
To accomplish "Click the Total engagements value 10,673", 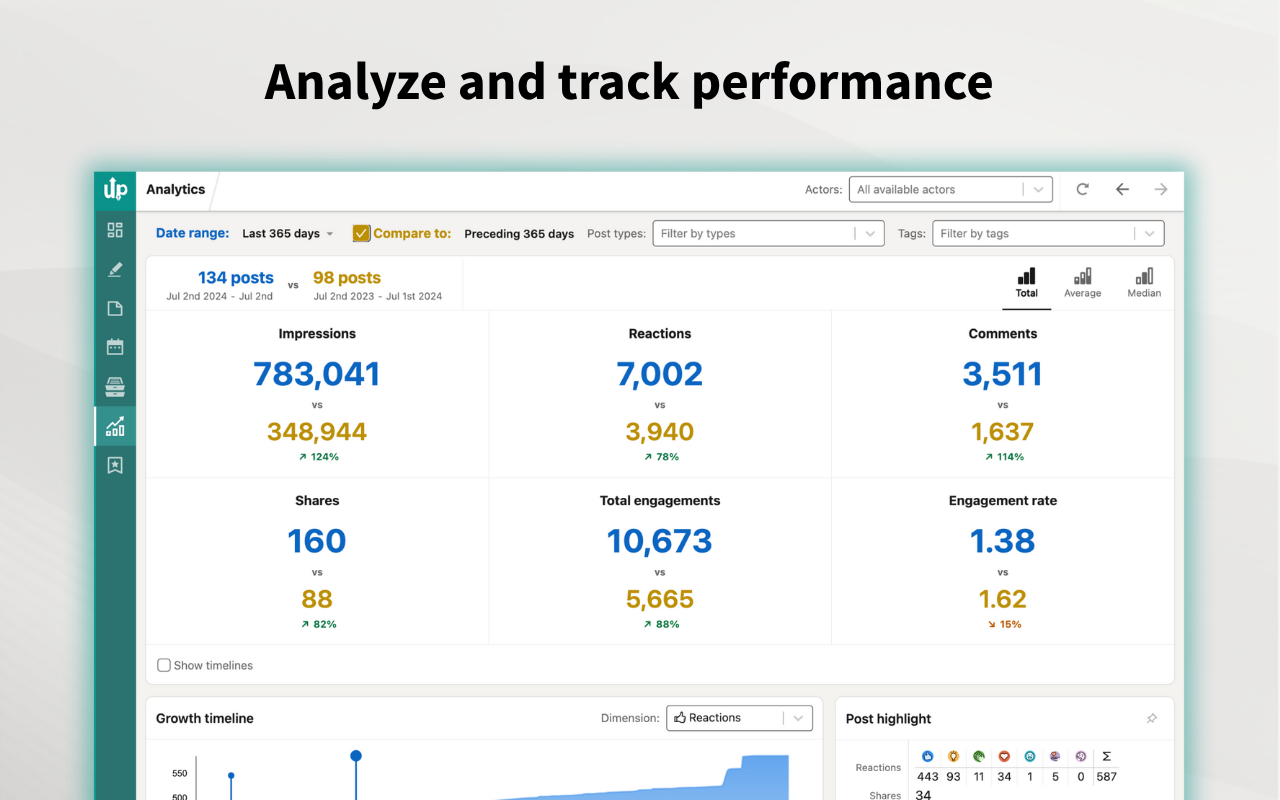I will coord(660,541).
